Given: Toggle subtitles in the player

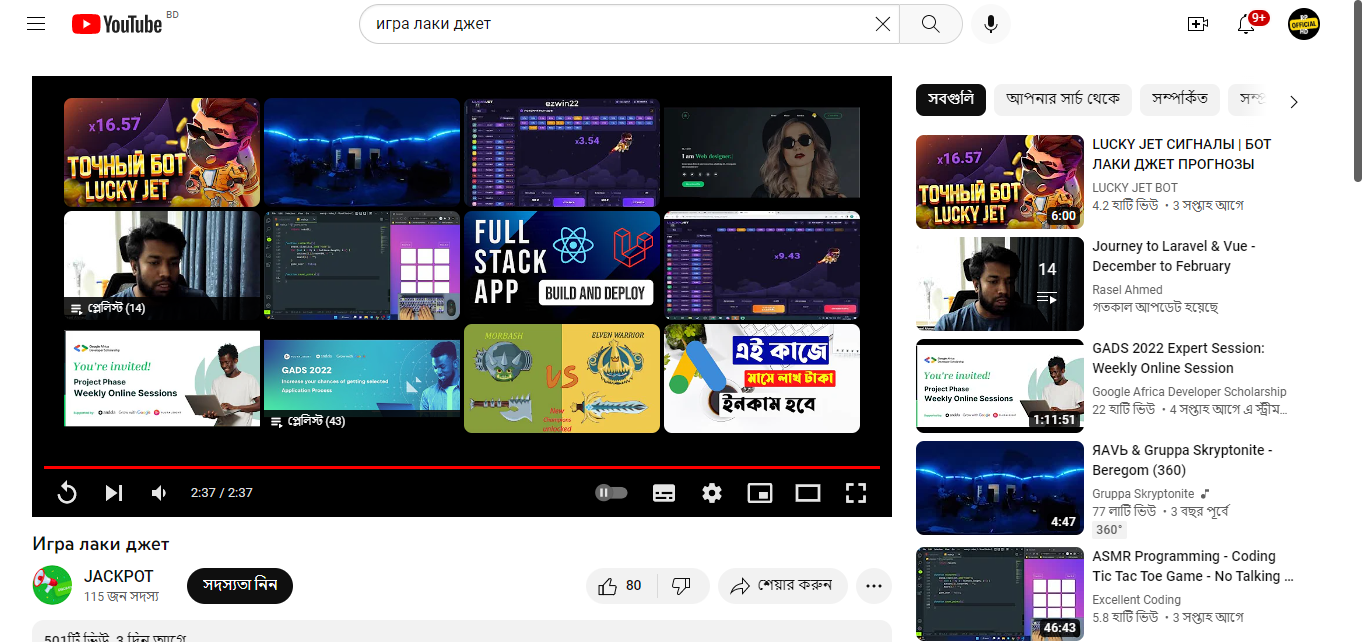Looking at the screenshot, I should point(664,493).
